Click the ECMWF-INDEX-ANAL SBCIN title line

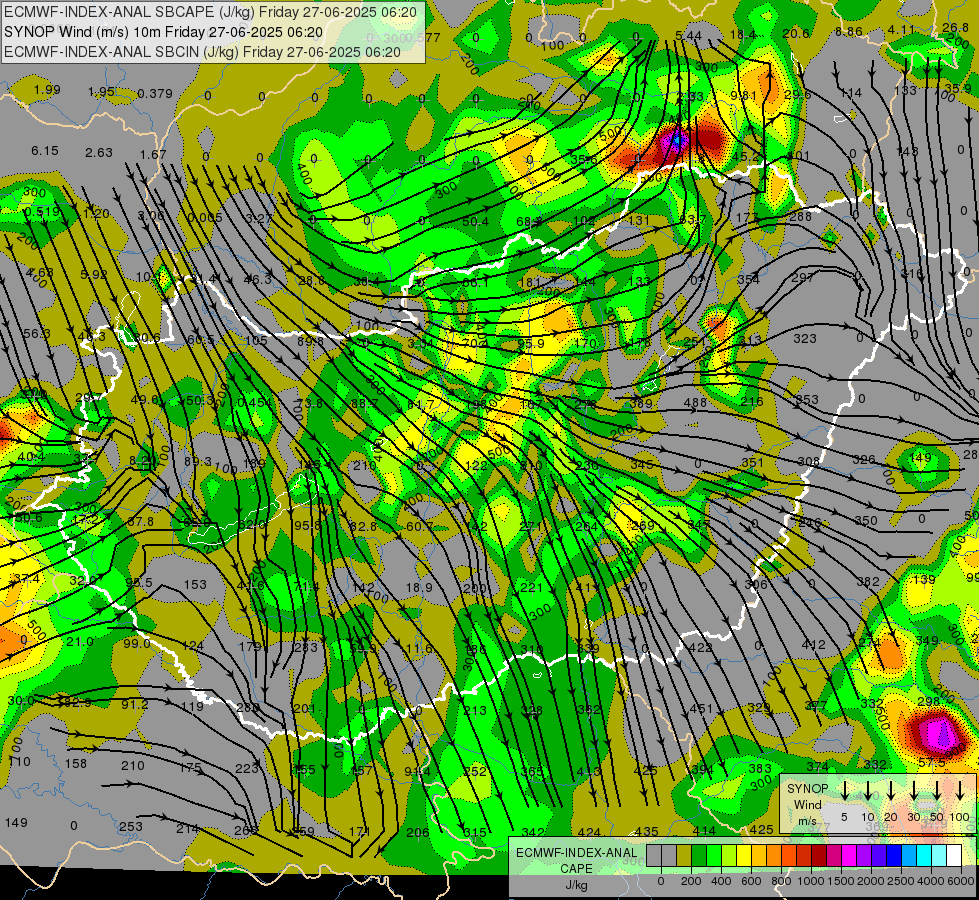pos(202,52)
